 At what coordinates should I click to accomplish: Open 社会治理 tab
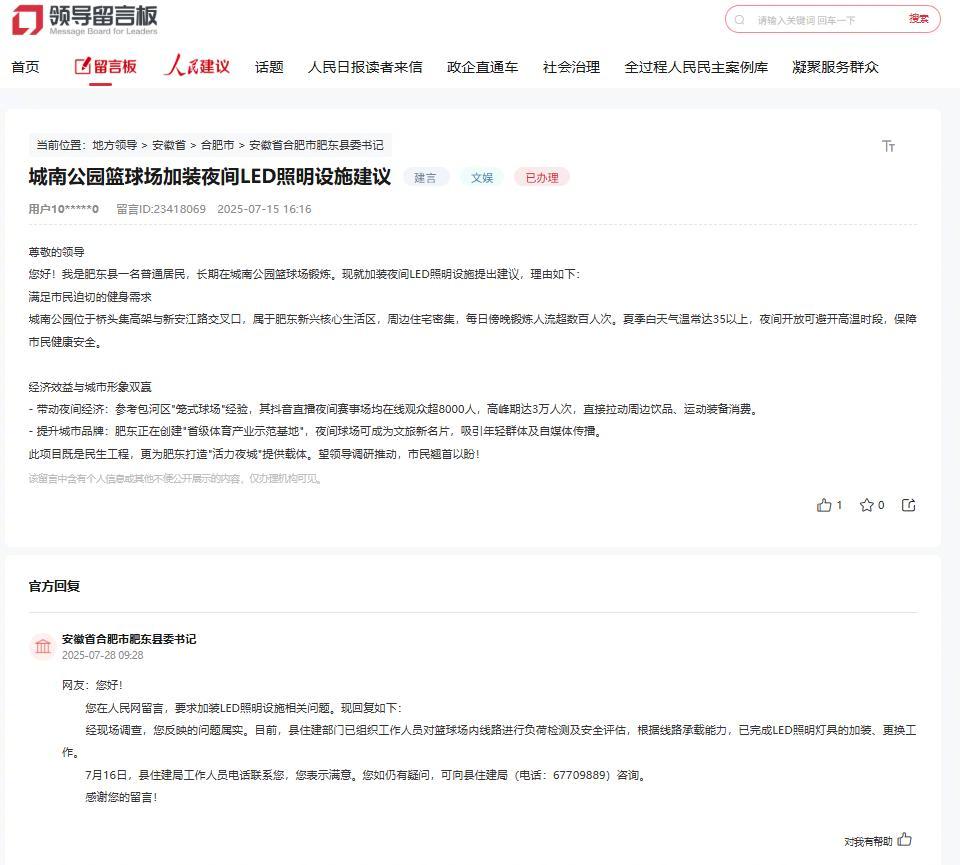coord(571,67)
